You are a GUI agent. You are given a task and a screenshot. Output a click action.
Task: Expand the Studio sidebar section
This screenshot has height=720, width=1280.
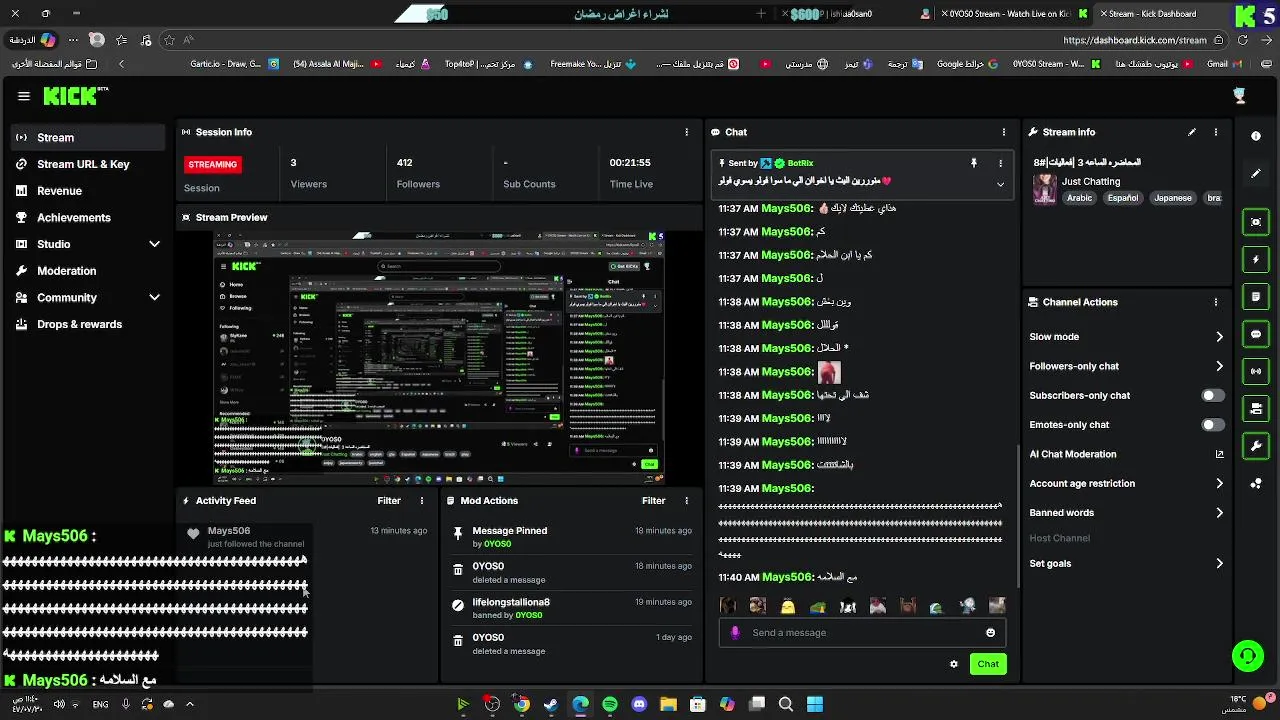88,244
